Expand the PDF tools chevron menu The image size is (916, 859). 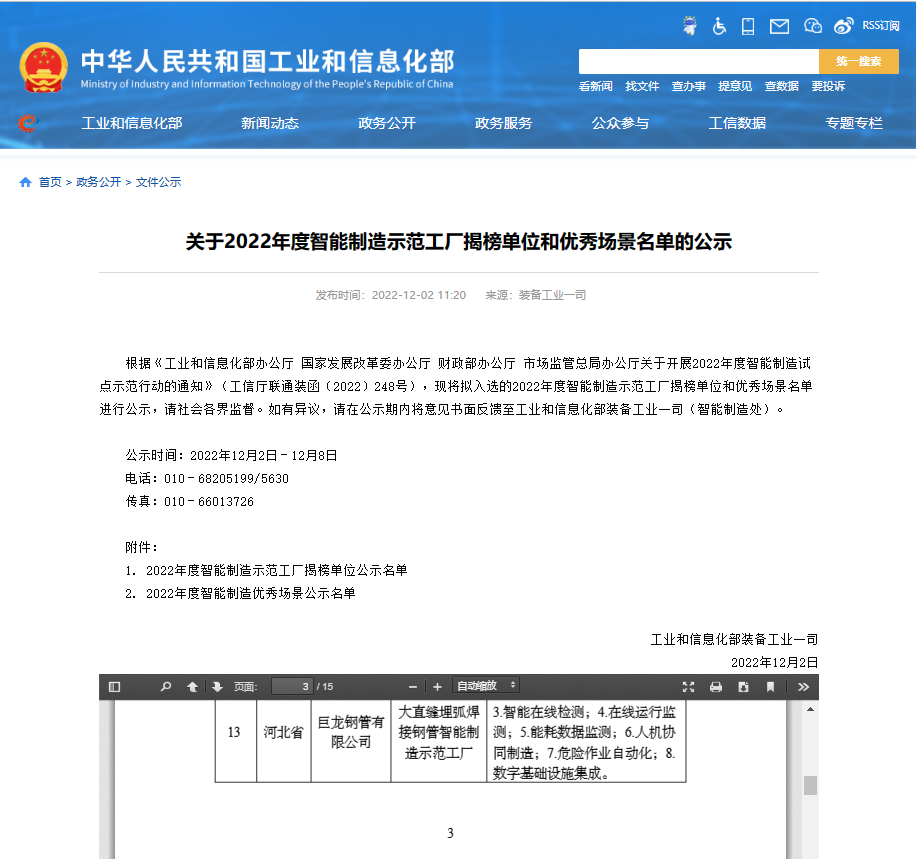[x=804, y=687]
